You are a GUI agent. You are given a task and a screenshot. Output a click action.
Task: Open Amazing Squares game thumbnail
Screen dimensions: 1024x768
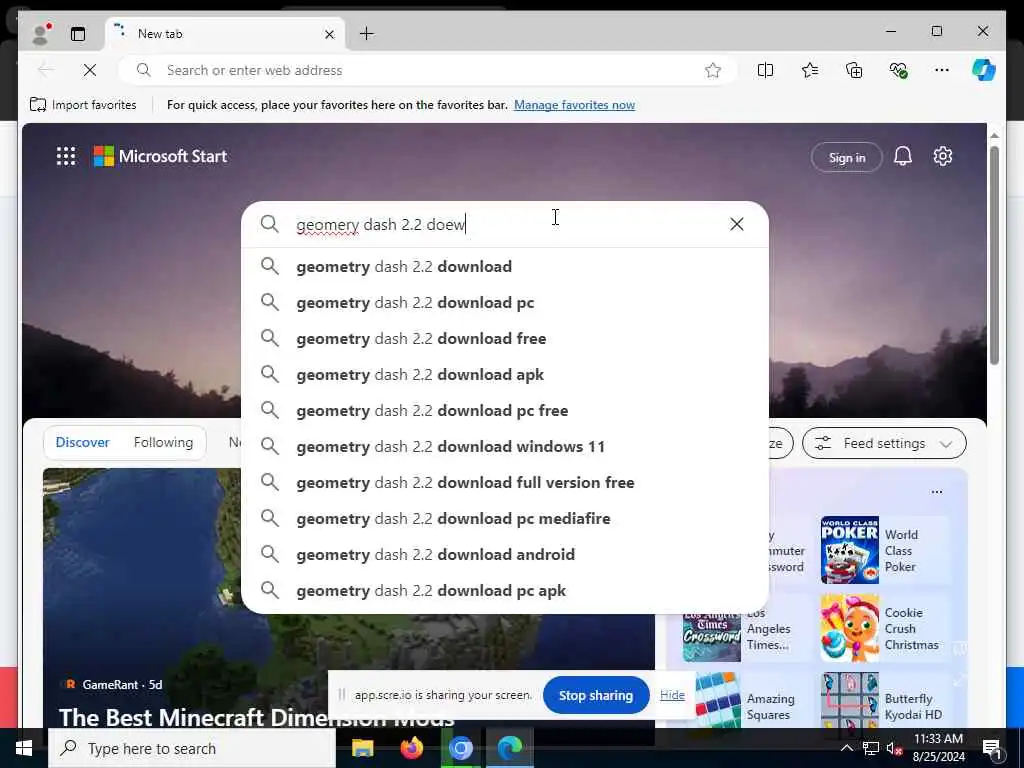tap(718, 700)
